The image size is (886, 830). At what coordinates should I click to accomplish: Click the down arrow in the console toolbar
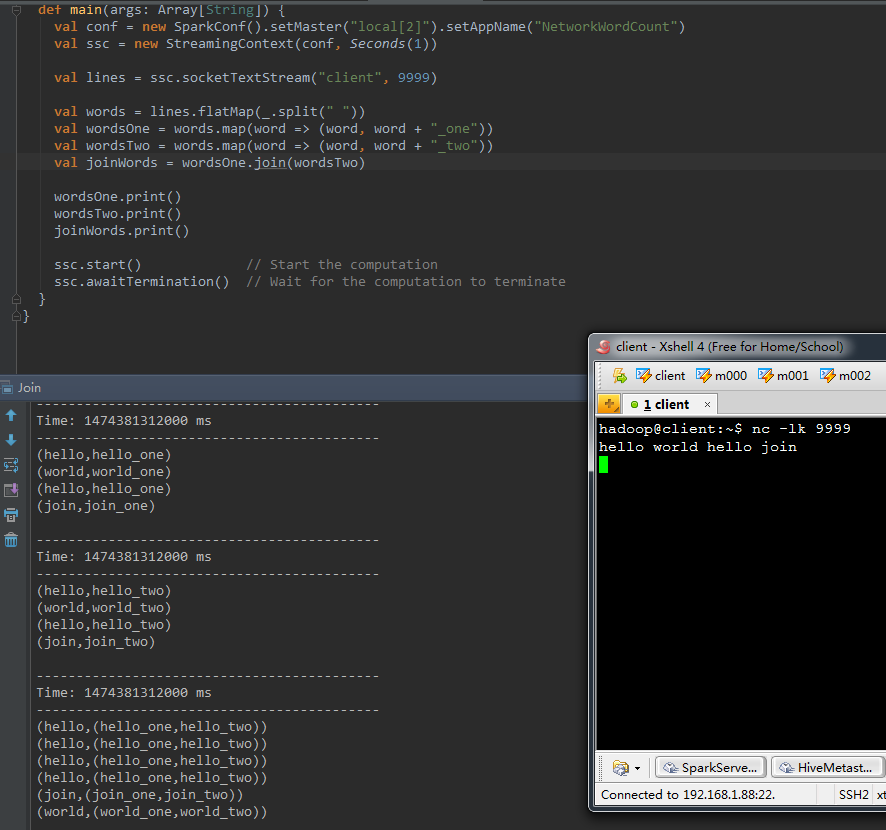point(11,440)
